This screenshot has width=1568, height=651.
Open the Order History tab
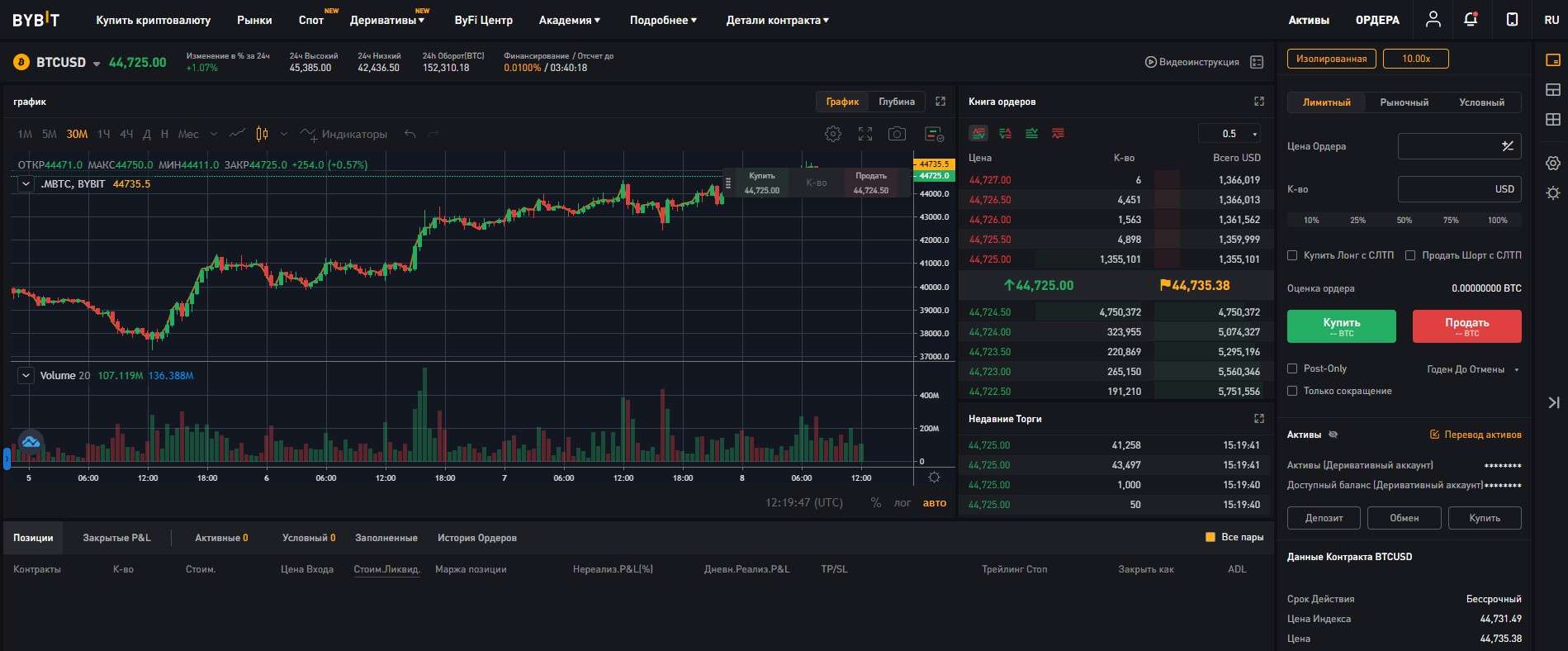point(477,538)
